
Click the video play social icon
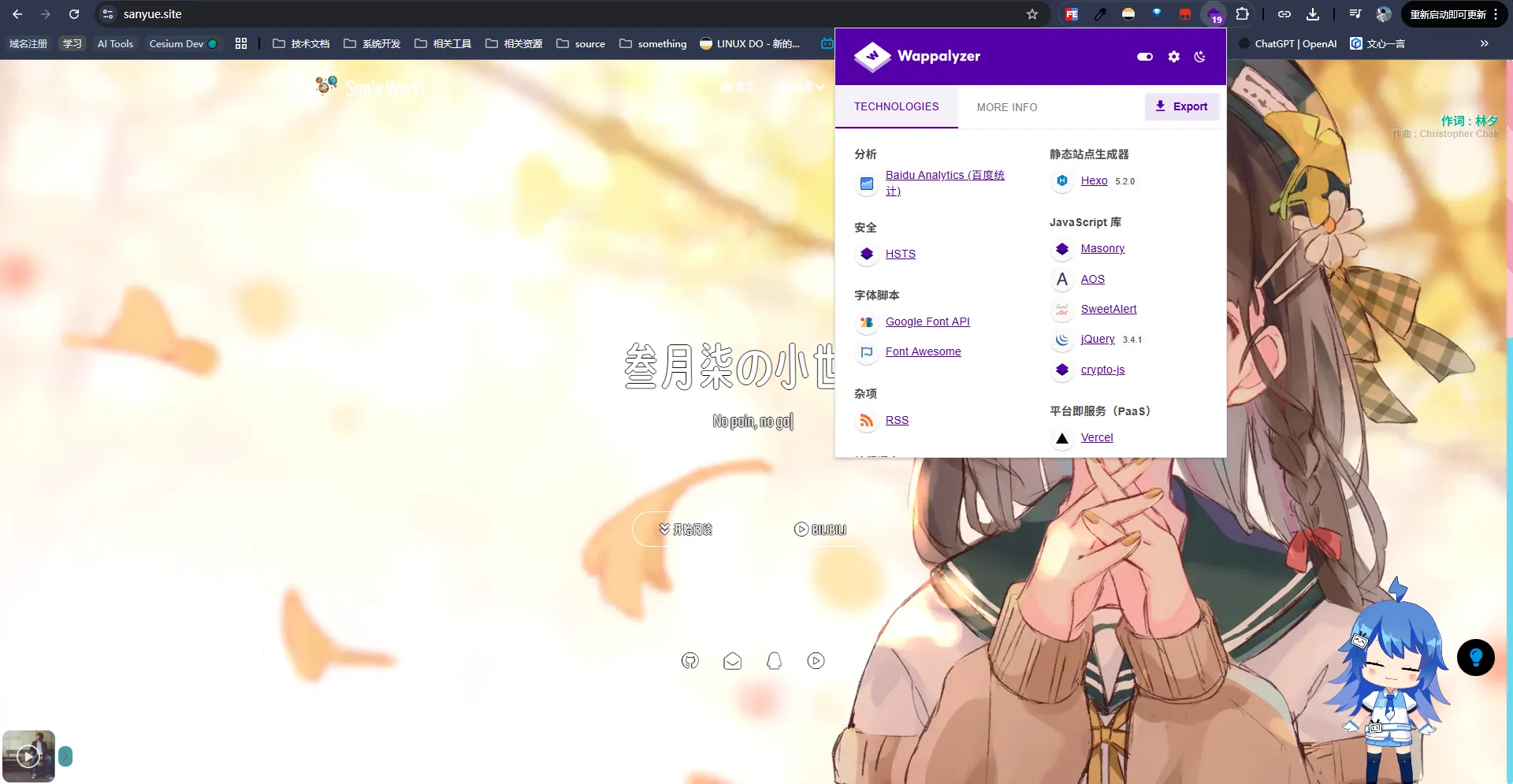point(816,660)
